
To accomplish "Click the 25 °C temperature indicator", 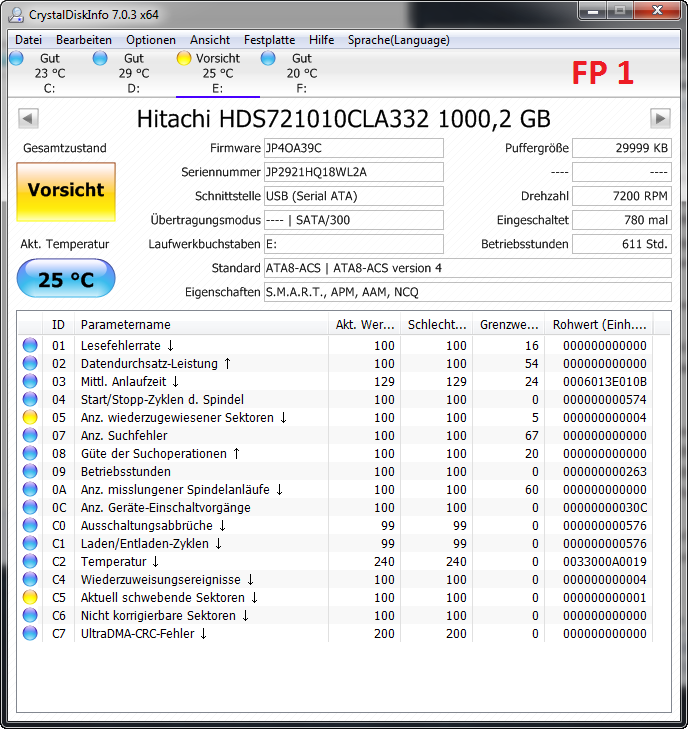I will tap(66, 278).
